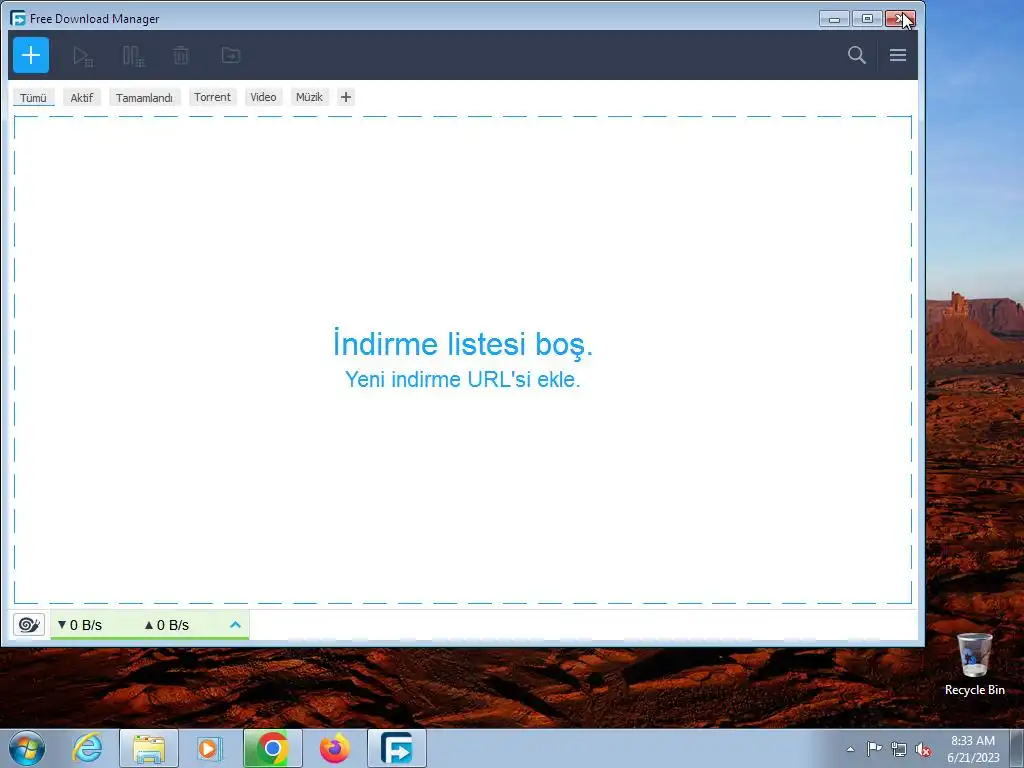Open the hamburger main menu

pyautogui.click(x=898, y=55)
